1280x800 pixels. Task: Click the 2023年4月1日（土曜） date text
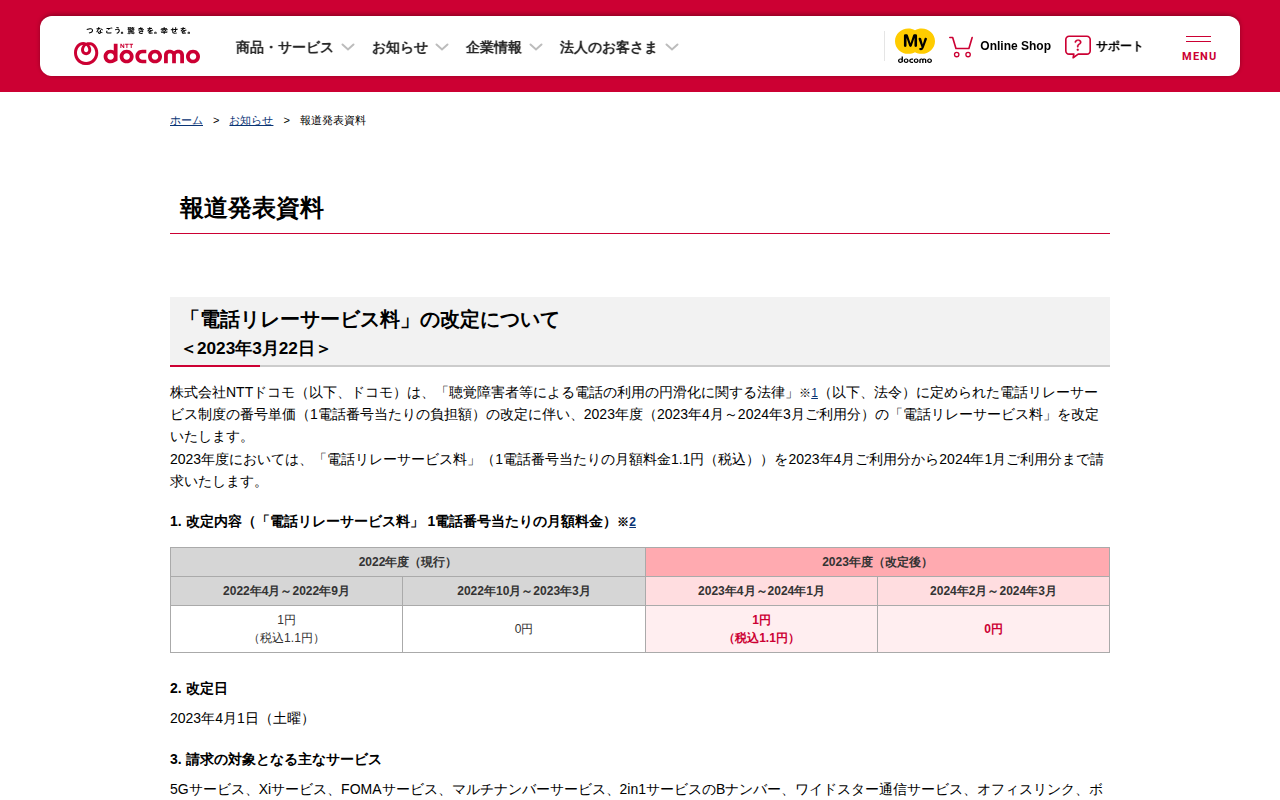point(240,718)
